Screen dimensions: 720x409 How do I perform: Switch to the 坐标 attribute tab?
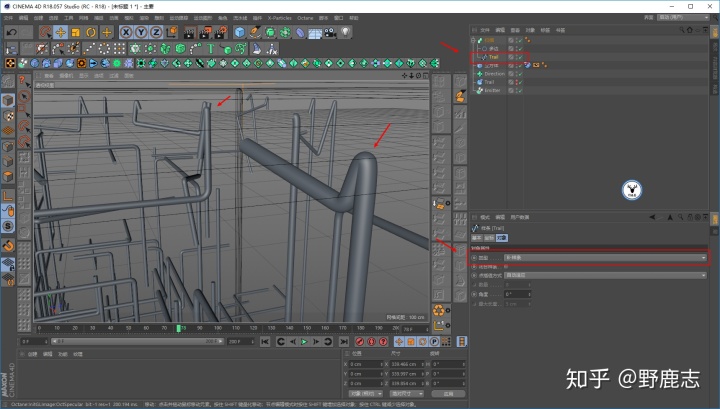(x=489, y=238)
